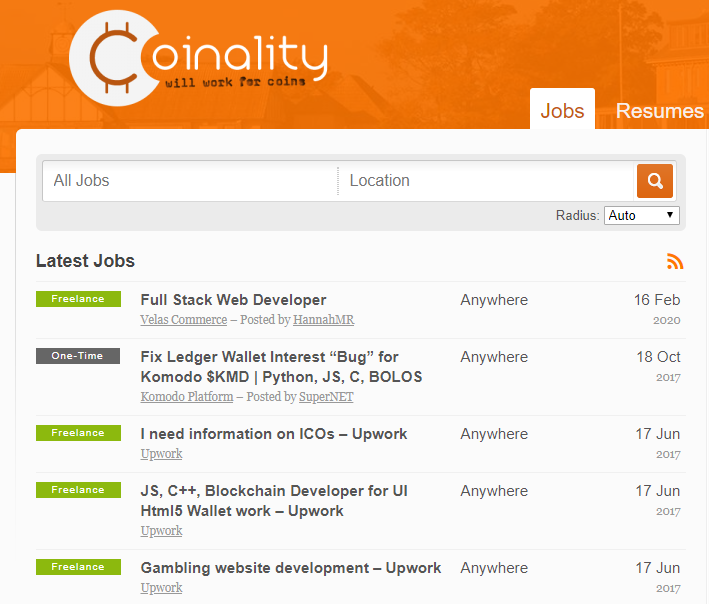This screenshot has width=709, height=604.
Task: Open the Radius Auto dropdown
Action: (642, 215)
